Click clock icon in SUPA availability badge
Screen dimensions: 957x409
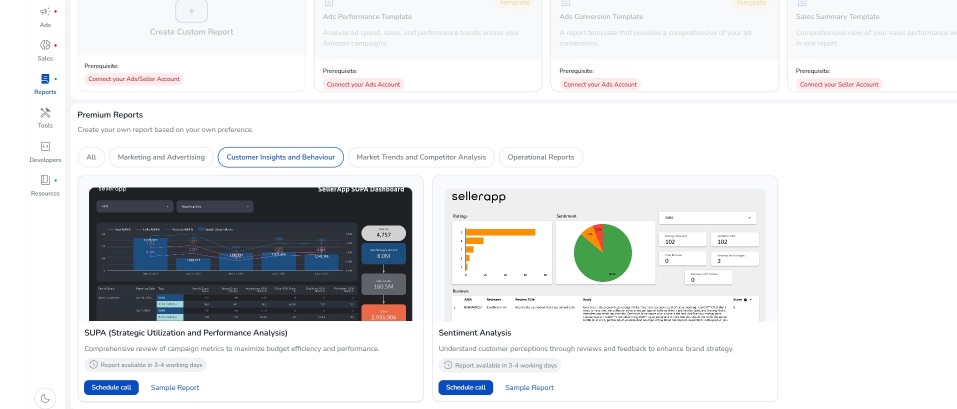[93, 365]
